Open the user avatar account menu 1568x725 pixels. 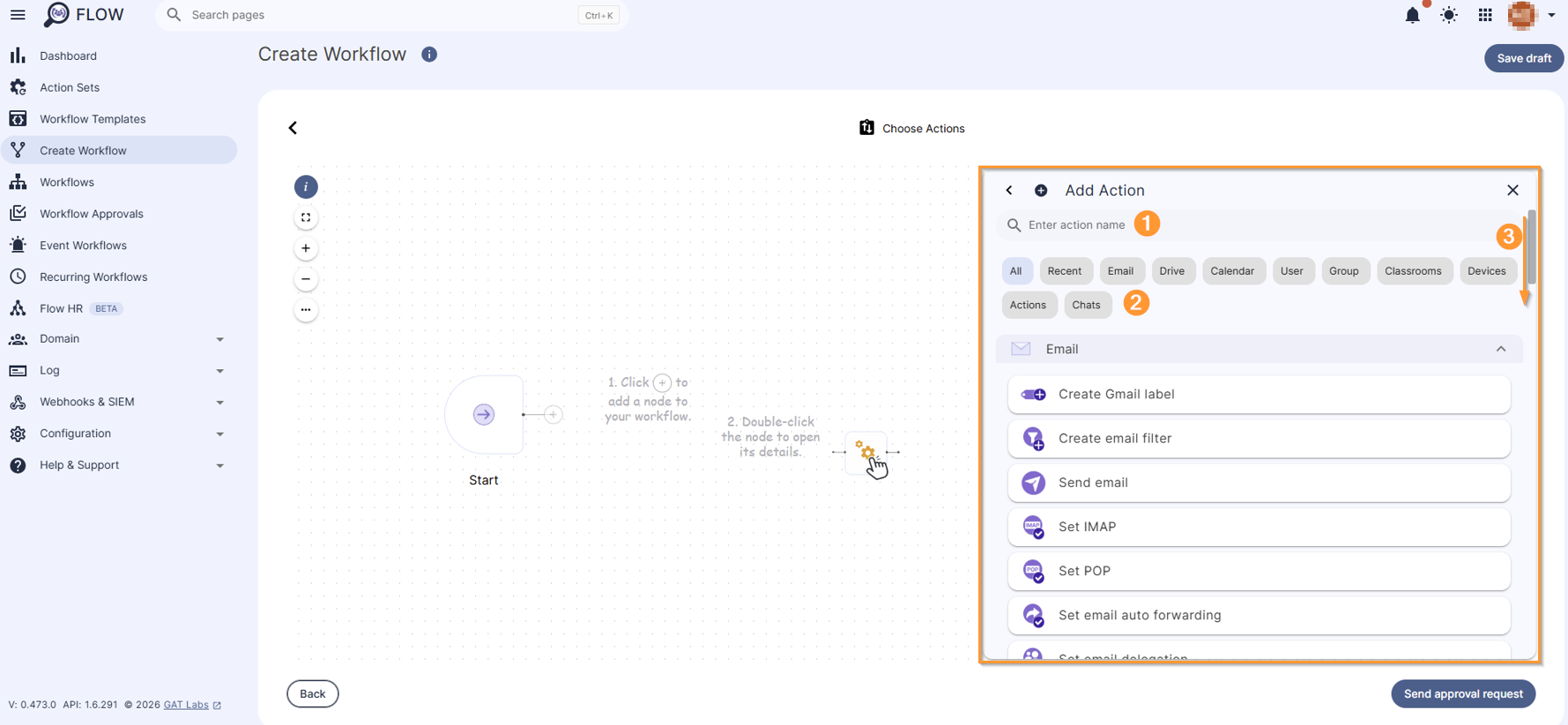tap(1531, 15)
